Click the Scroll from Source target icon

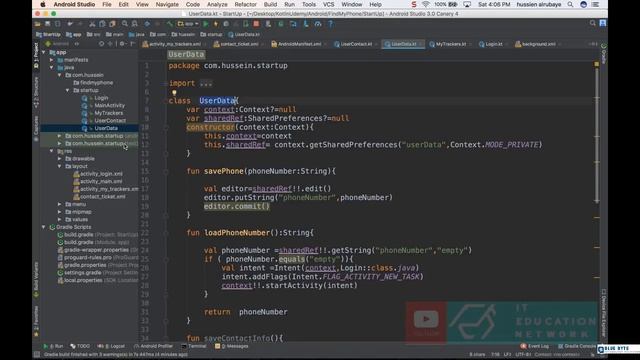(101, 44)
